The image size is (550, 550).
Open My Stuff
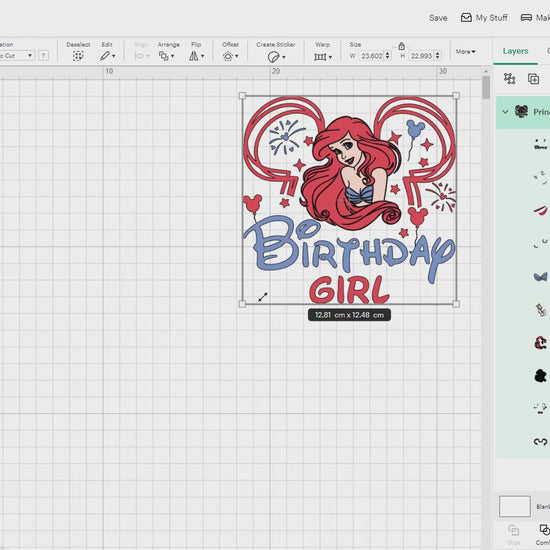click(484, 18)
